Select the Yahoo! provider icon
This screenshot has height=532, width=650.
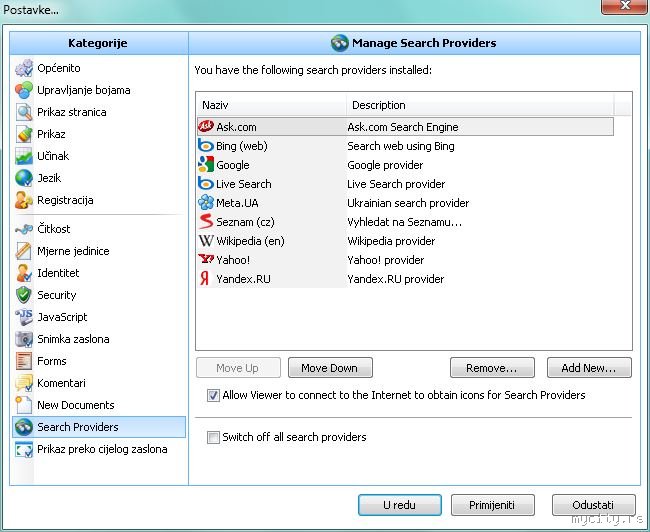point(206,260)
